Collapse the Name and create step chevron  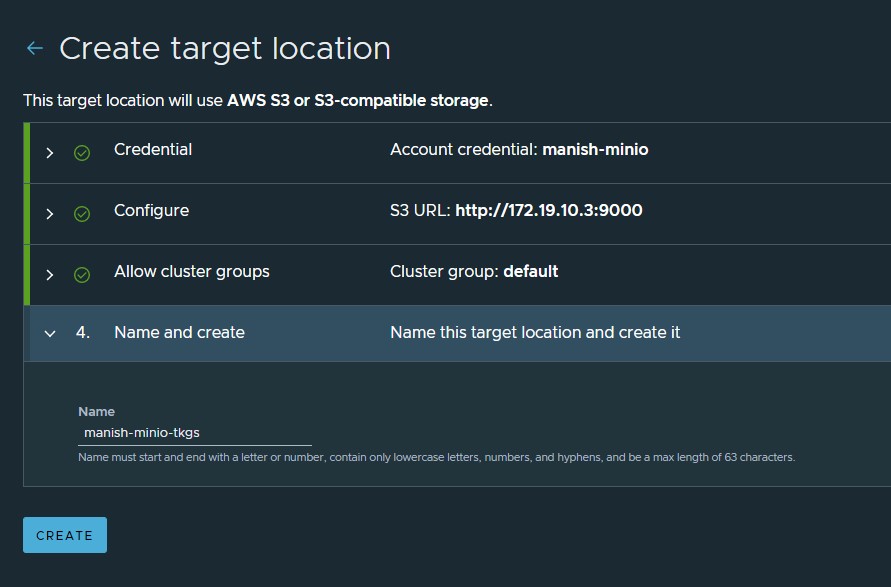(50, 334)
